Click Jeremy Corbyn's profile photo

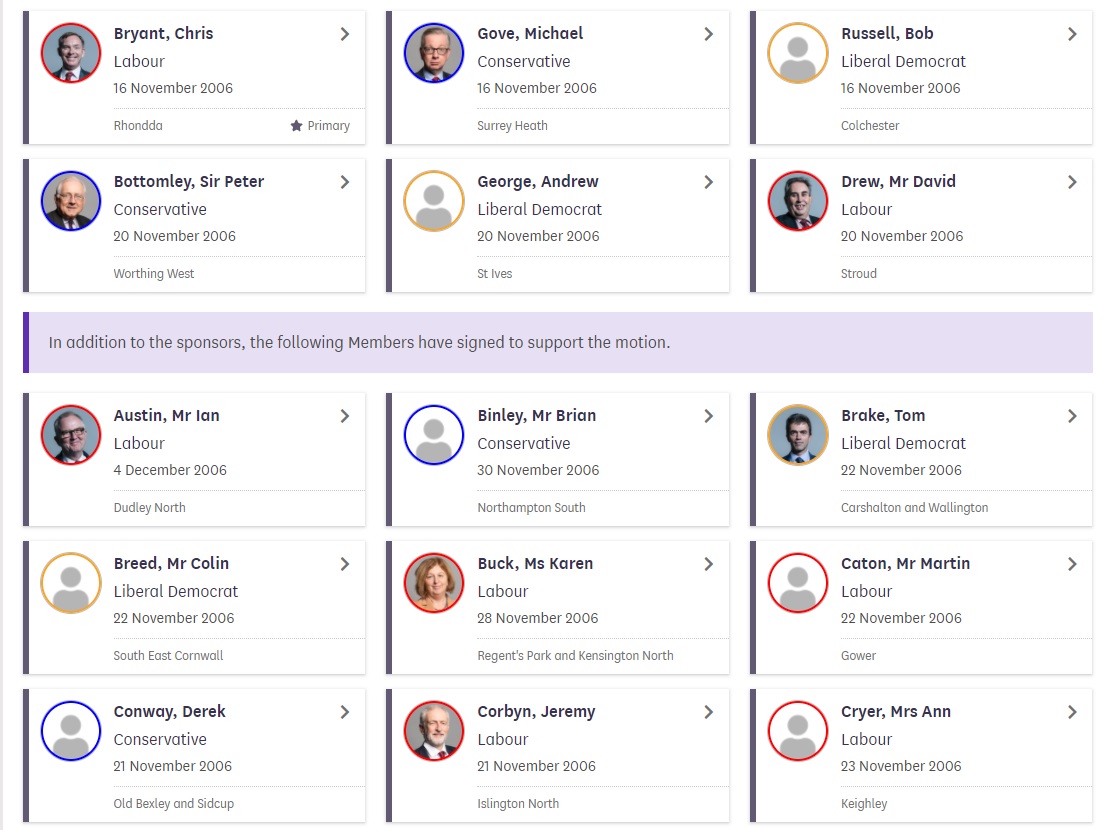click(434, 731)
